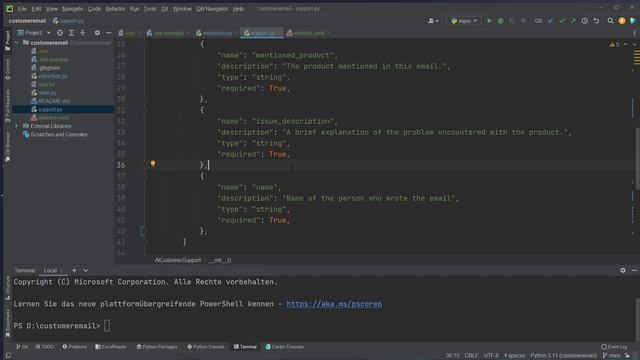Select .gitignore in the project tree
Screen dimensions: 640x360
50,68
